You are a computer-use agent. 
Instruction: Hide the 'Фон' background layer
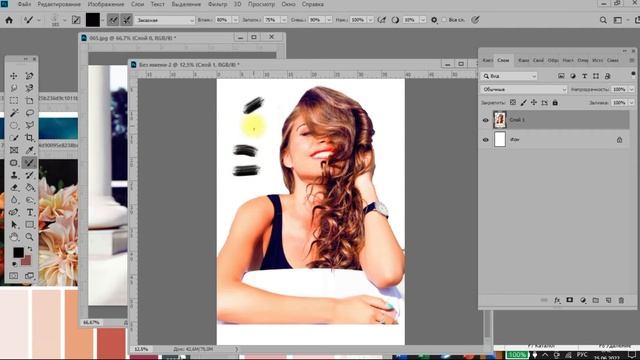[485, 140]
